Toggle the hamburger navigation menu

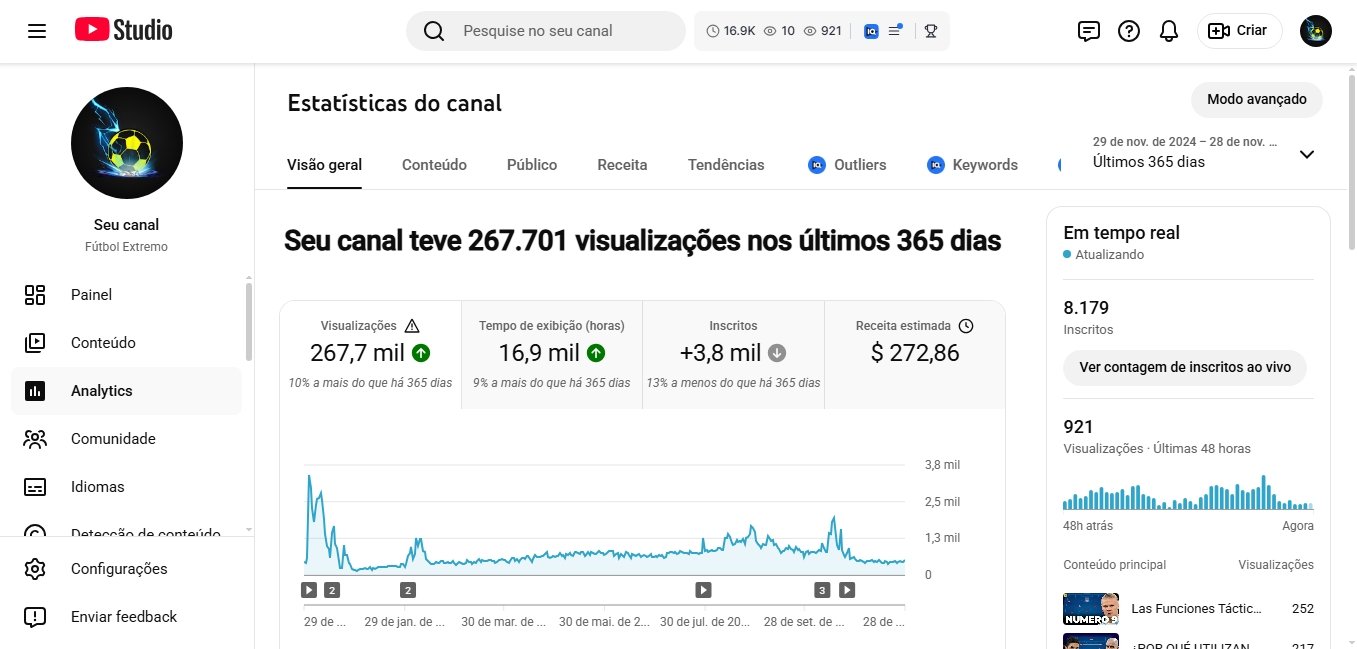pyautogui.click(x=37, y=31)
